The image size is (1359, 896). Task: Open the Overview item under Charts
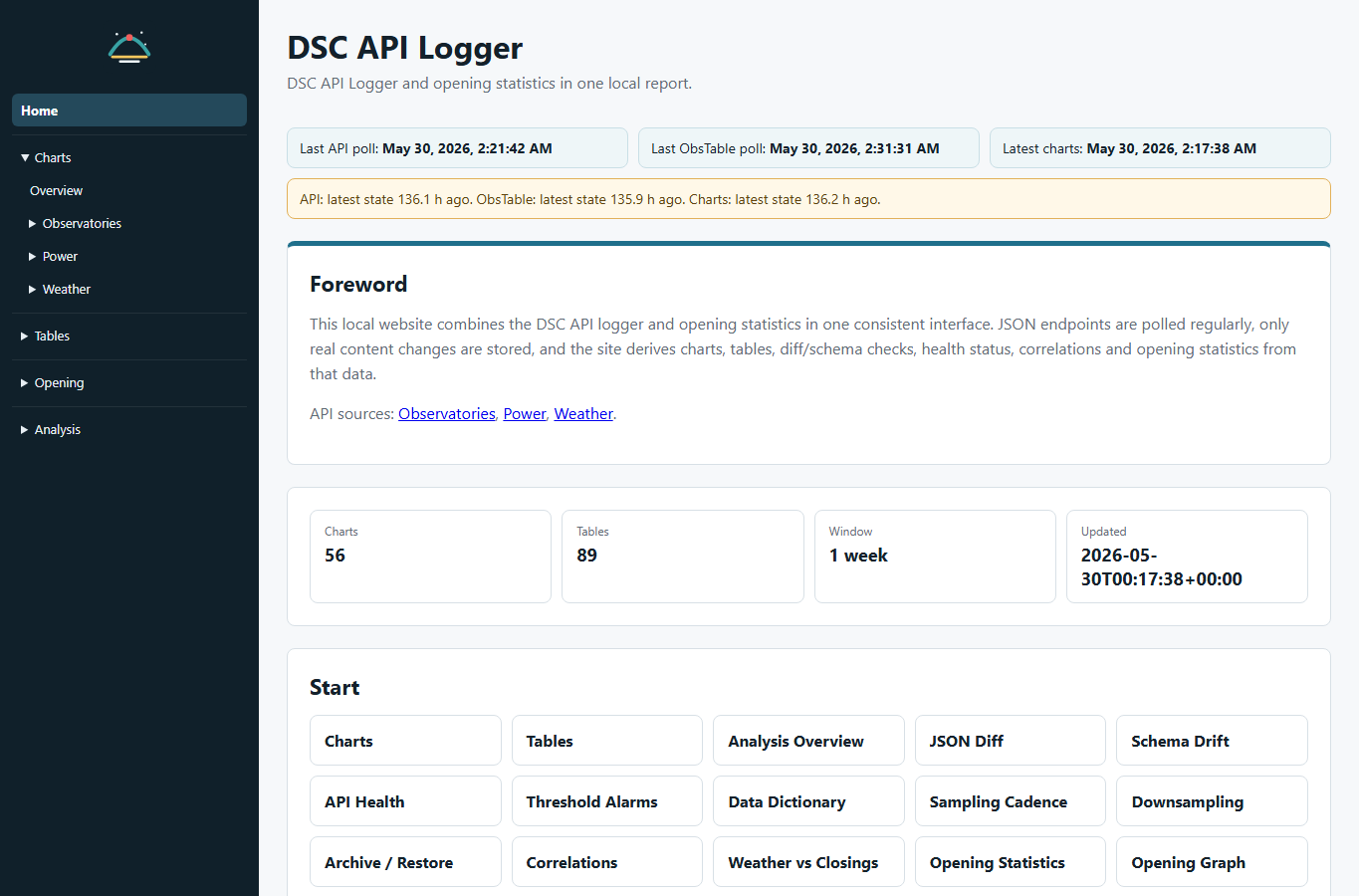click(x=56, y=191)
